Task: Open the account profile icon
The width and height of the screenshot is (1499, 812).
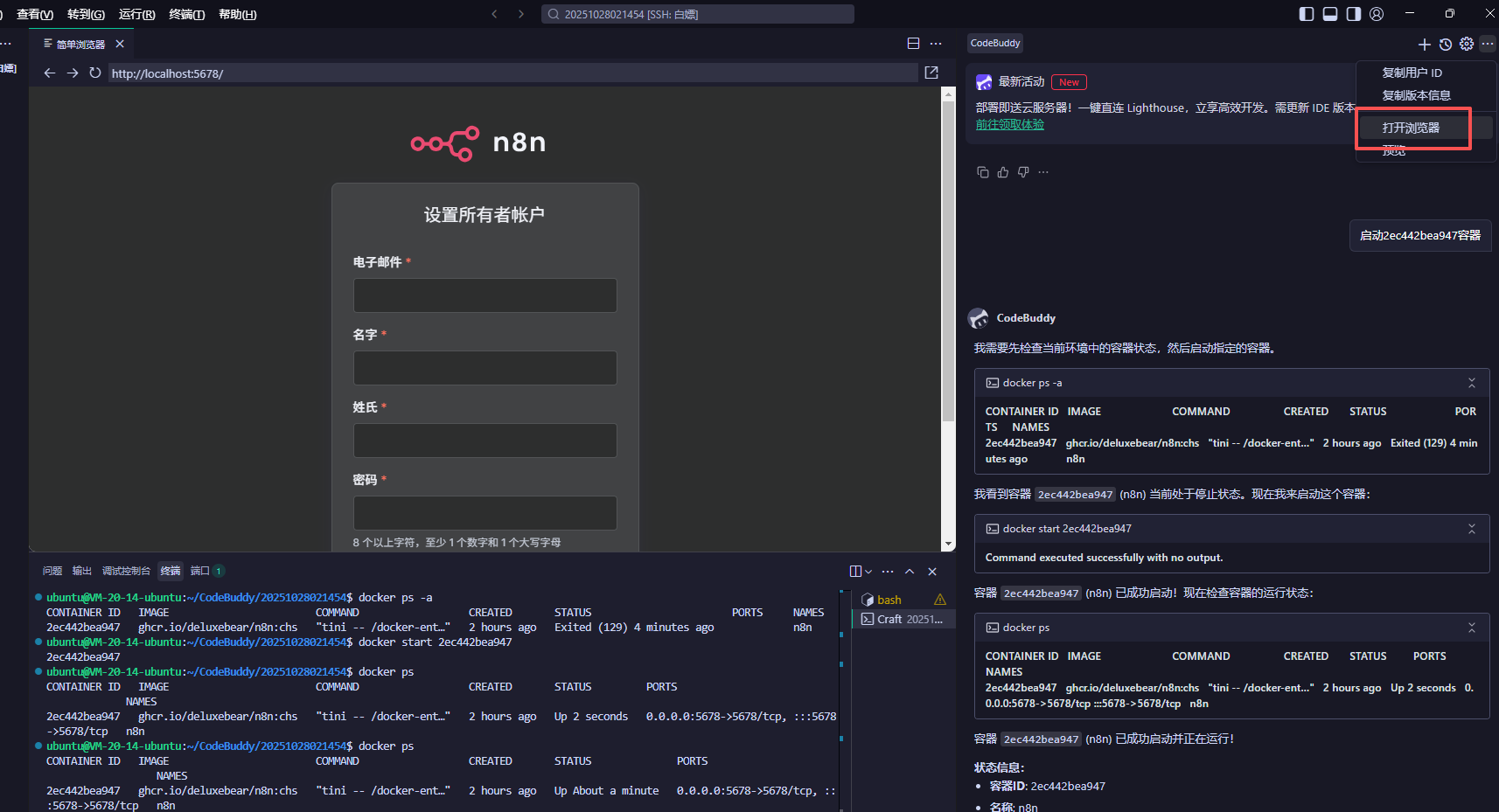Action: (1377, 14)
